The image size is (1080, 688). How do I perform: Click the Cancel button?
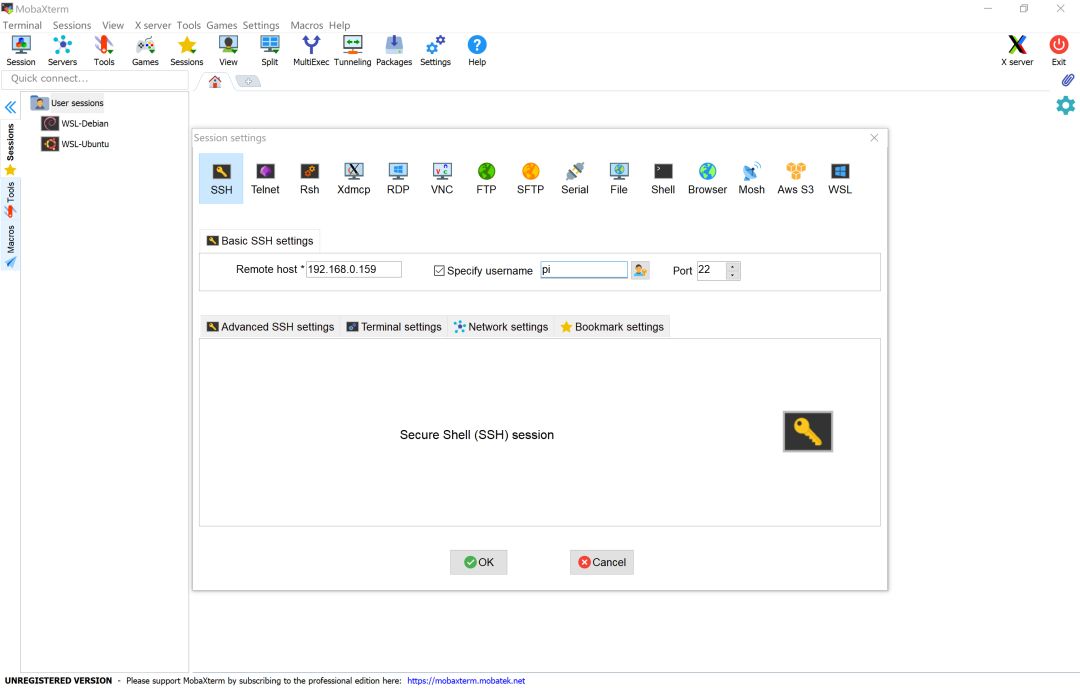pyautogui.click(x=602, y=562)
